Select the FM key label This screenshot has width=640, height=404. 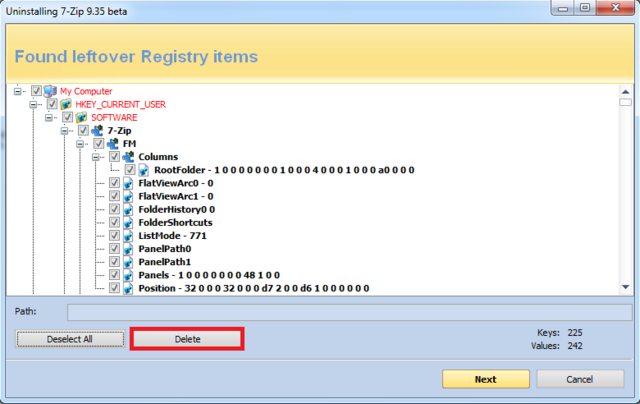click(129, 144)
